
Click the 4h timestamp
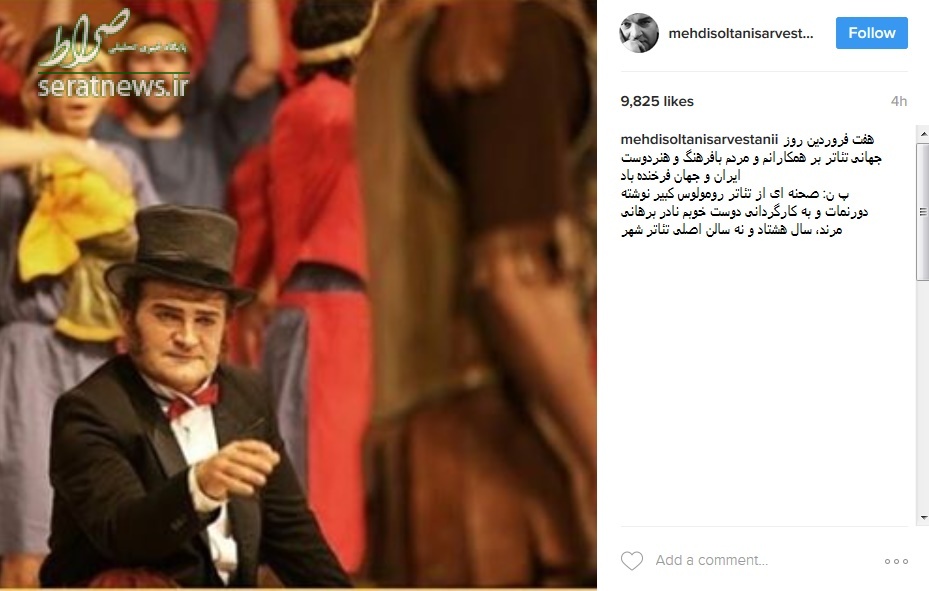click(899, 101)
